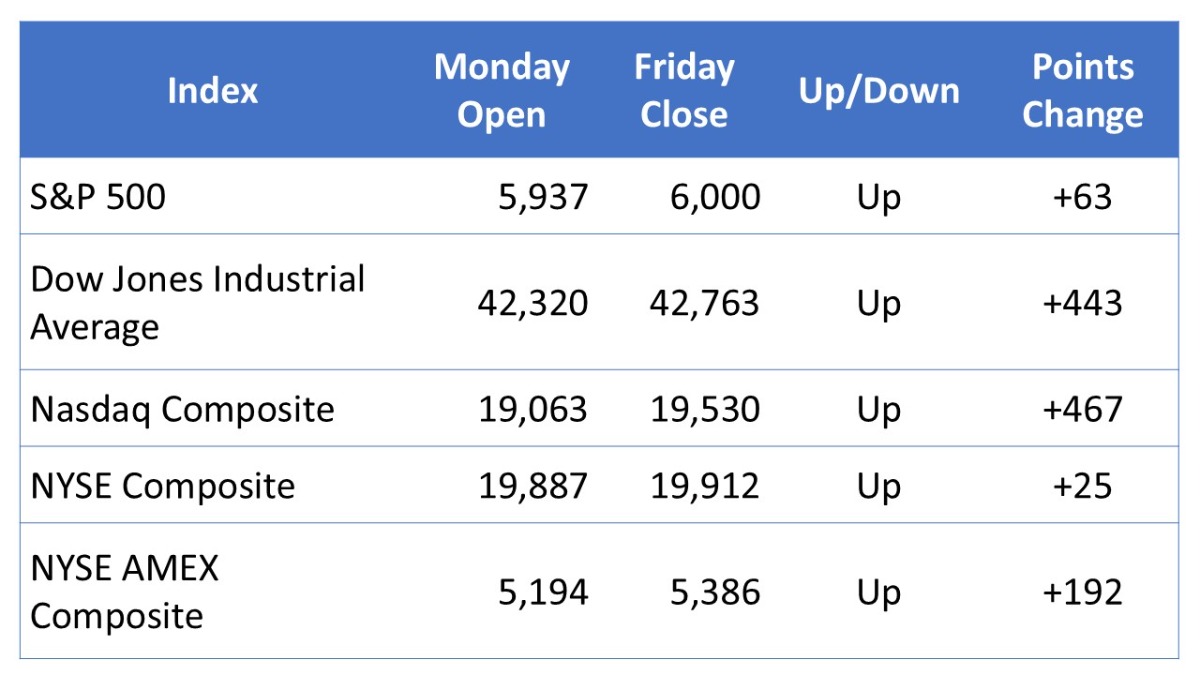Click the Points Change column header

[1082, 91]
